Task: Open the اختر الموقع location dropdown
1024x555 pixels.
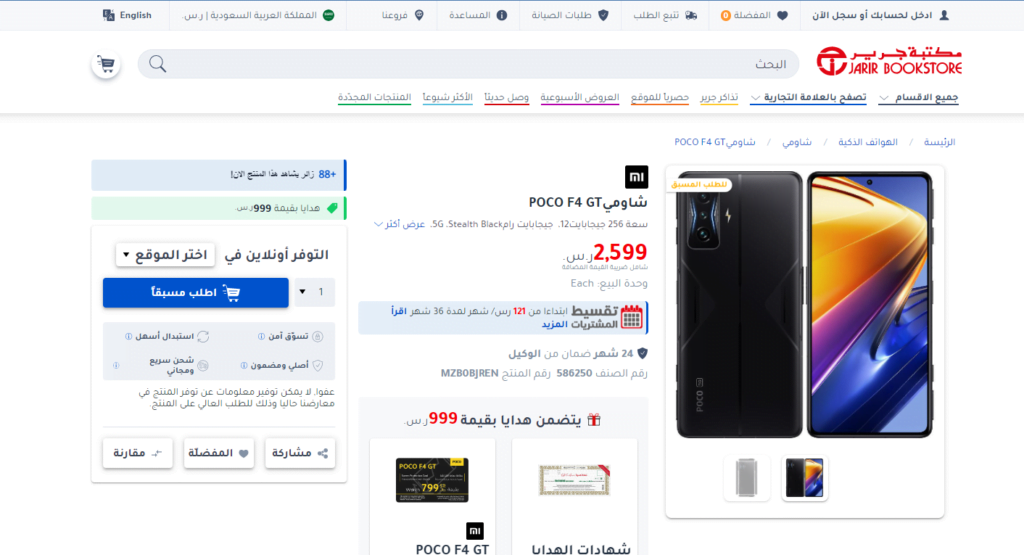Action: (165, 255)
